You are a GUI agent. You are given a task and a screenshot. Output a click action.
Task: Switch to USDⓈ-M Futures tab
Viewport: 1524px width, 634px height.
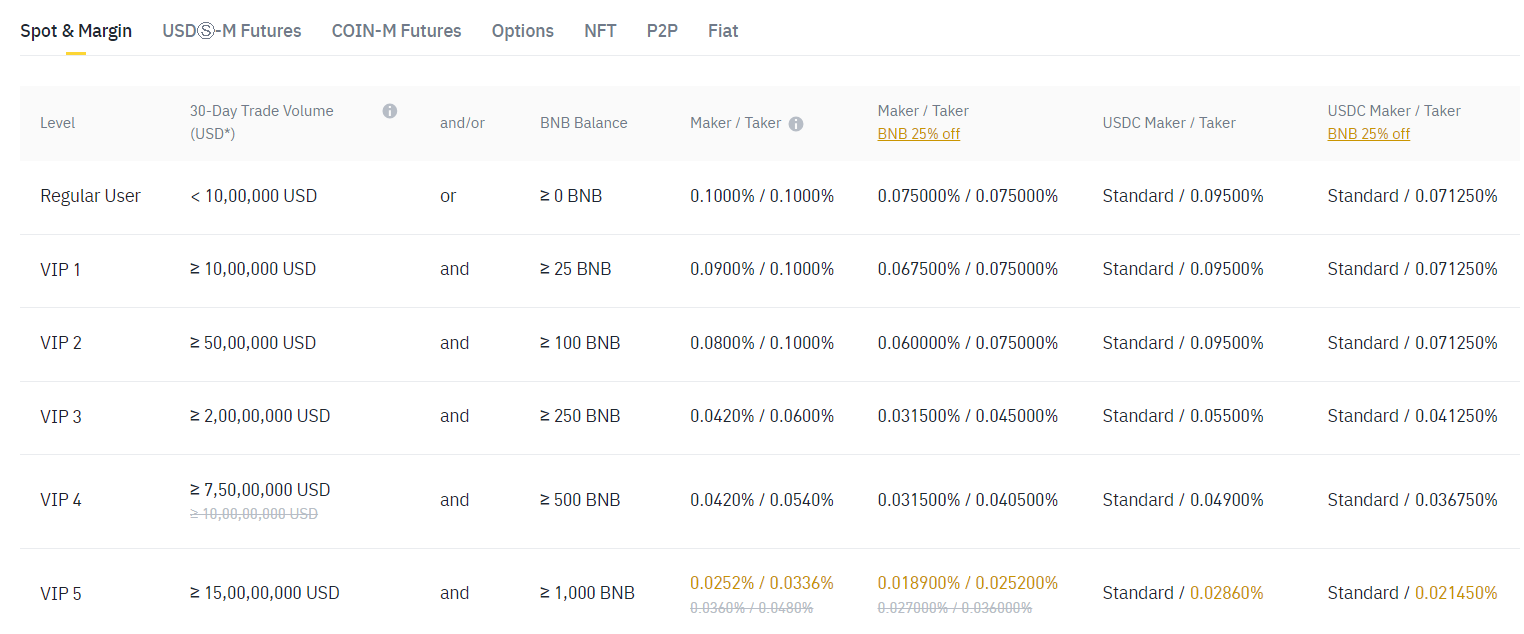click(x=232, y=31)
